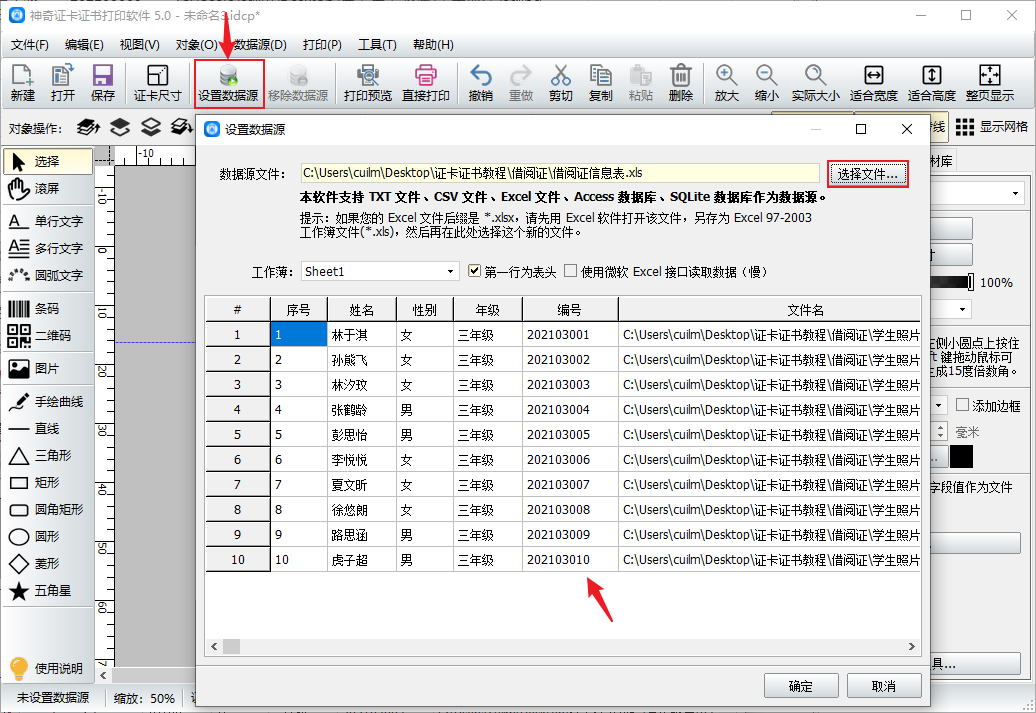Check the 添加边框 option
Viewport: 1036px width, 713px height.
962,405
